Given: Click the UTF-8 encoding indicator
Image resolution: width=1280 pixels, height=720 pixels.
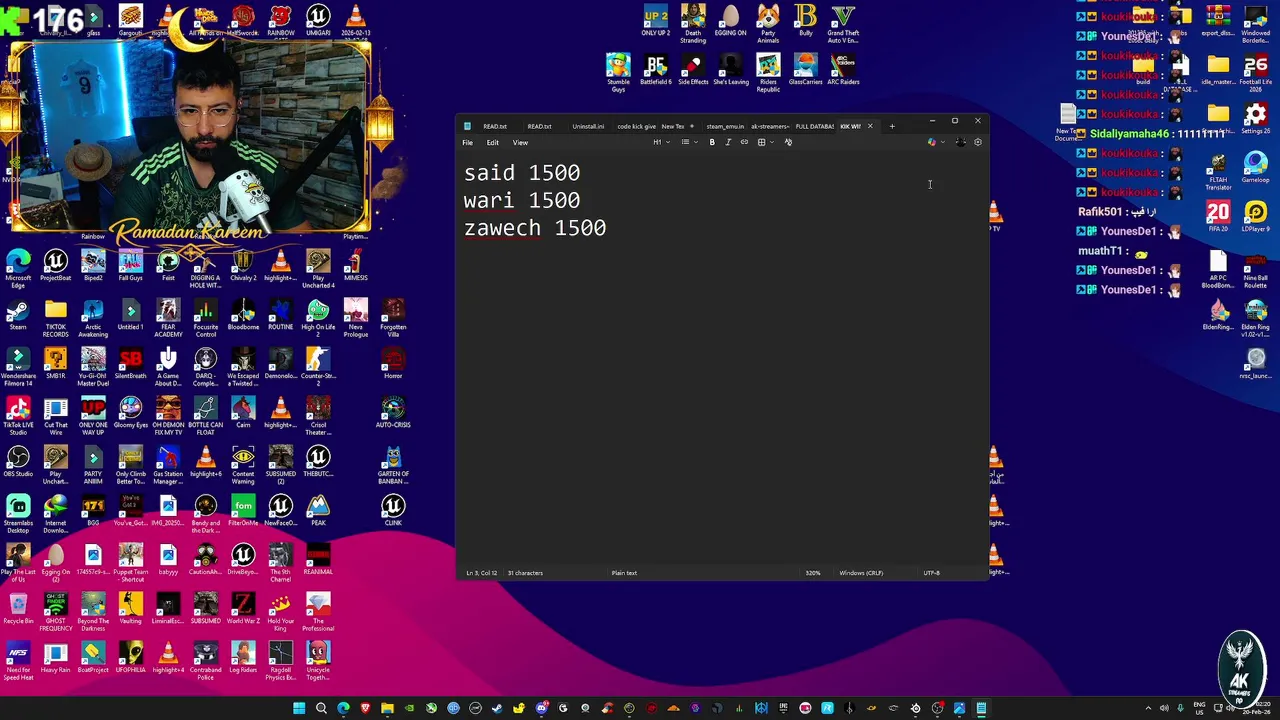Looking at the screenshot, I should [x=931, y=573].
